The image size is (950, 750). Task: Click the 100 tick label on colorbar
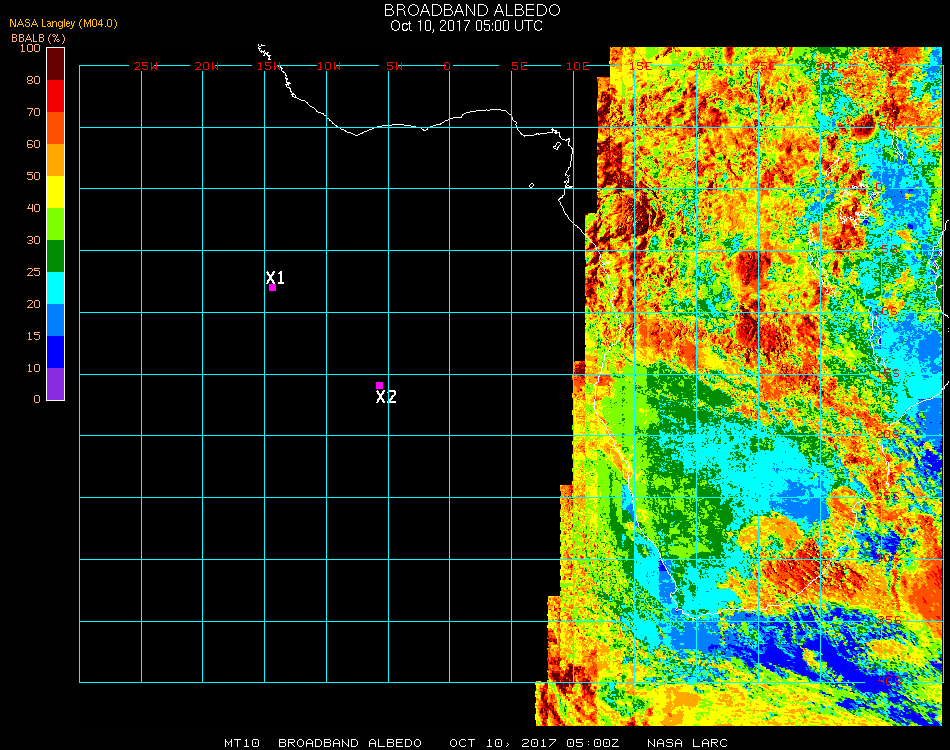pyautogui.click(x=30, y=48)
